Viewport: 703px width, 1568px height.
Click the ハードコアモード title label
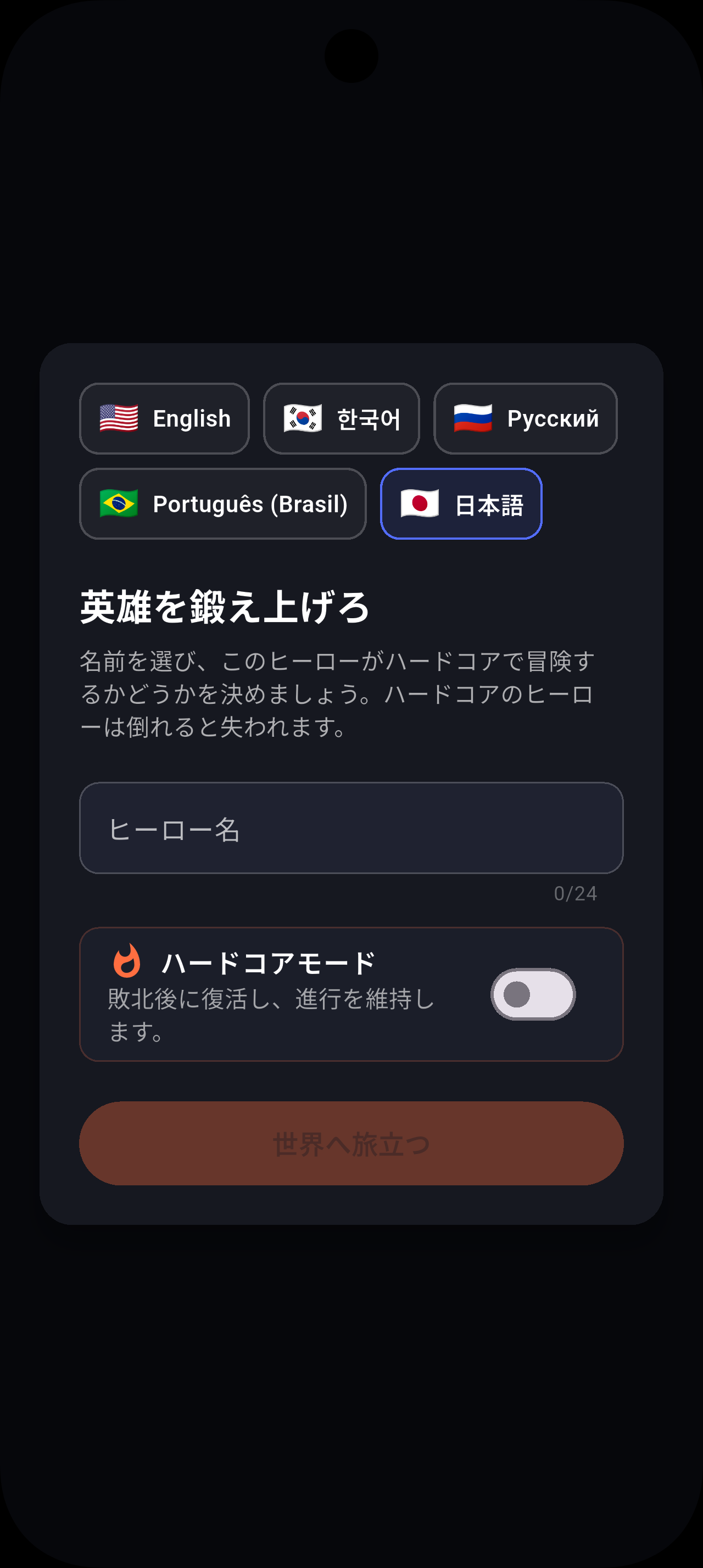pyautogui.click(x=269, y=963)
